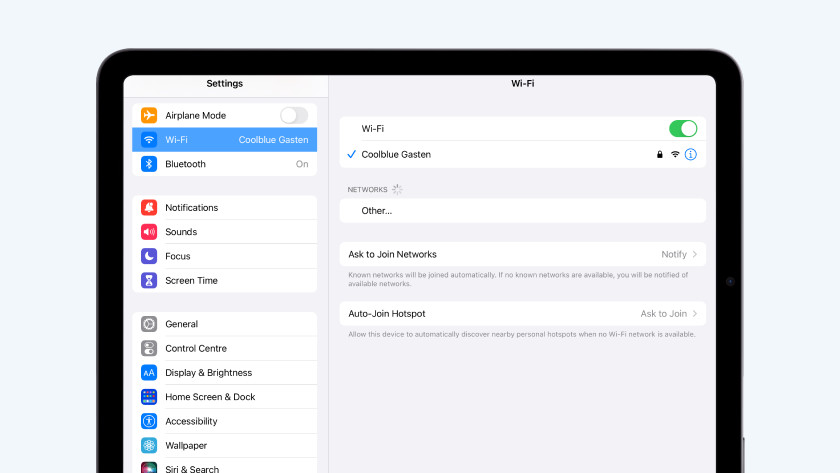Tap the Control Centre icon
Screen dimensions: 840x473
click(x=149, y=349)
